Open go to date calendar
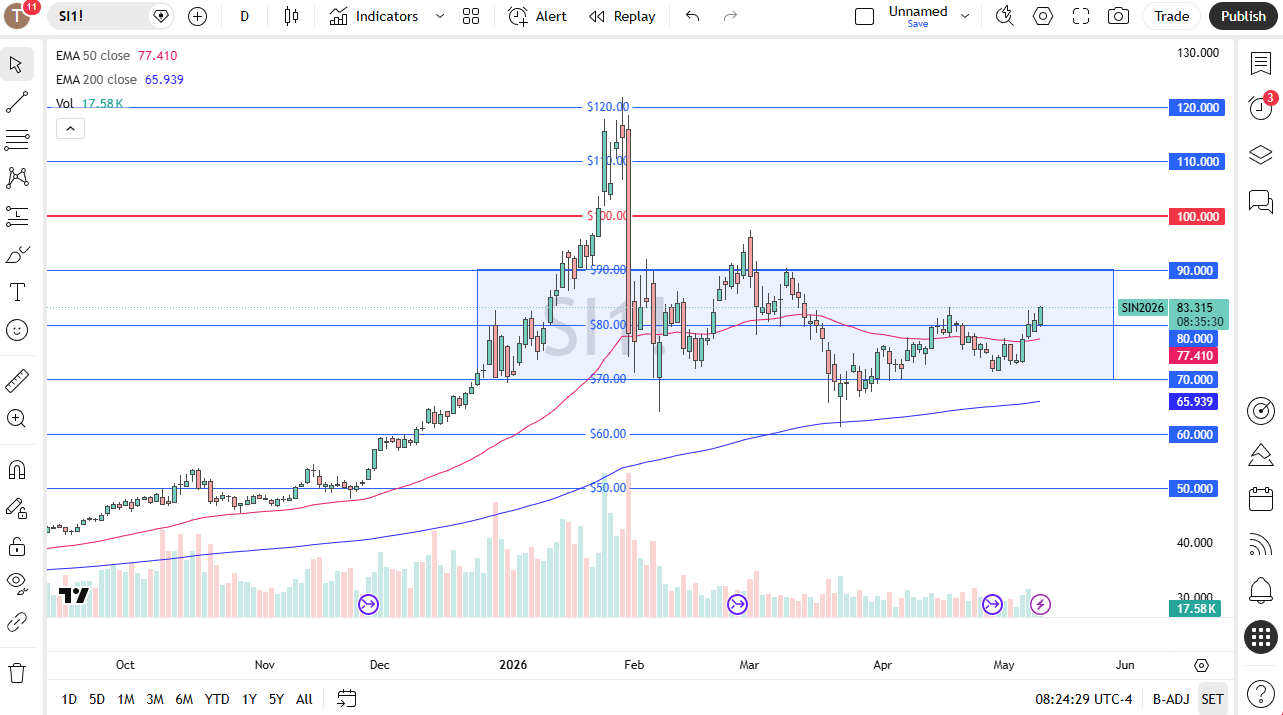This screenshot has height=715, width=1283. click(x=347, y=698)
